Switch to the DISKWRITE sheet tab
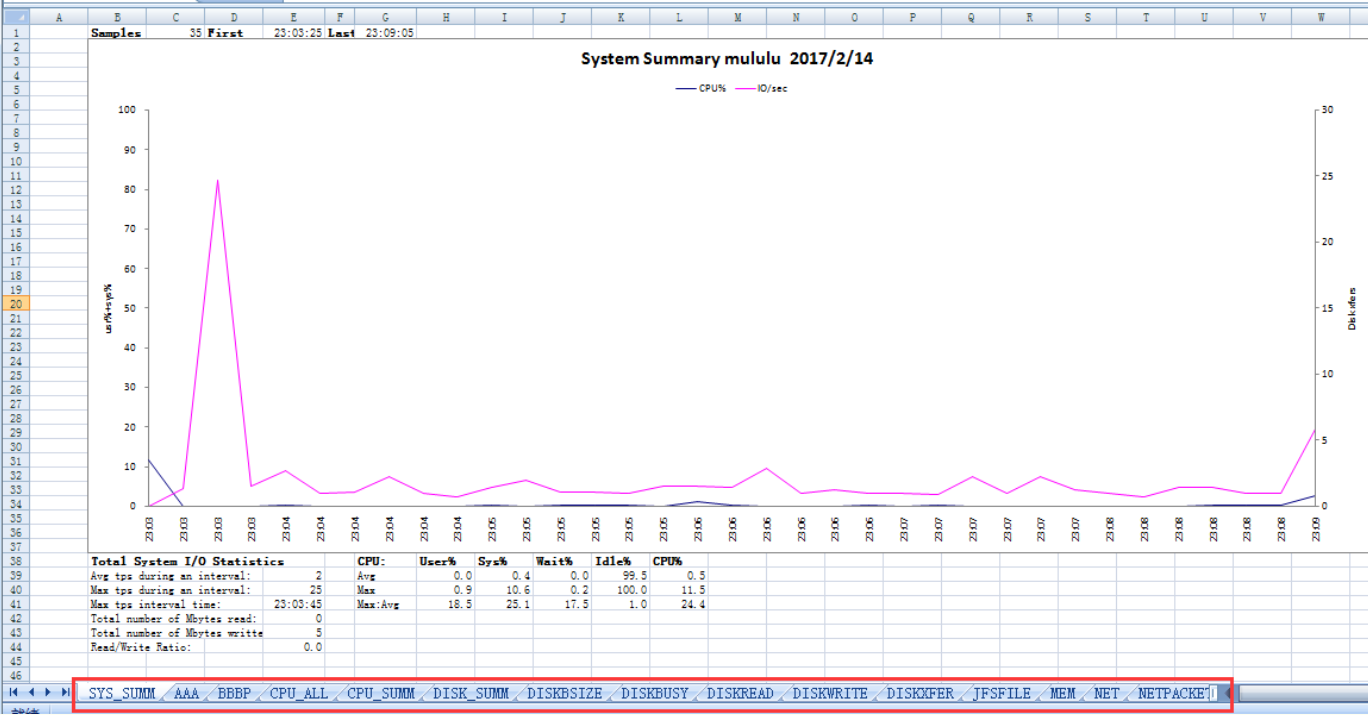The width and height of the screenshot is (1368, 715). [830, 693]
